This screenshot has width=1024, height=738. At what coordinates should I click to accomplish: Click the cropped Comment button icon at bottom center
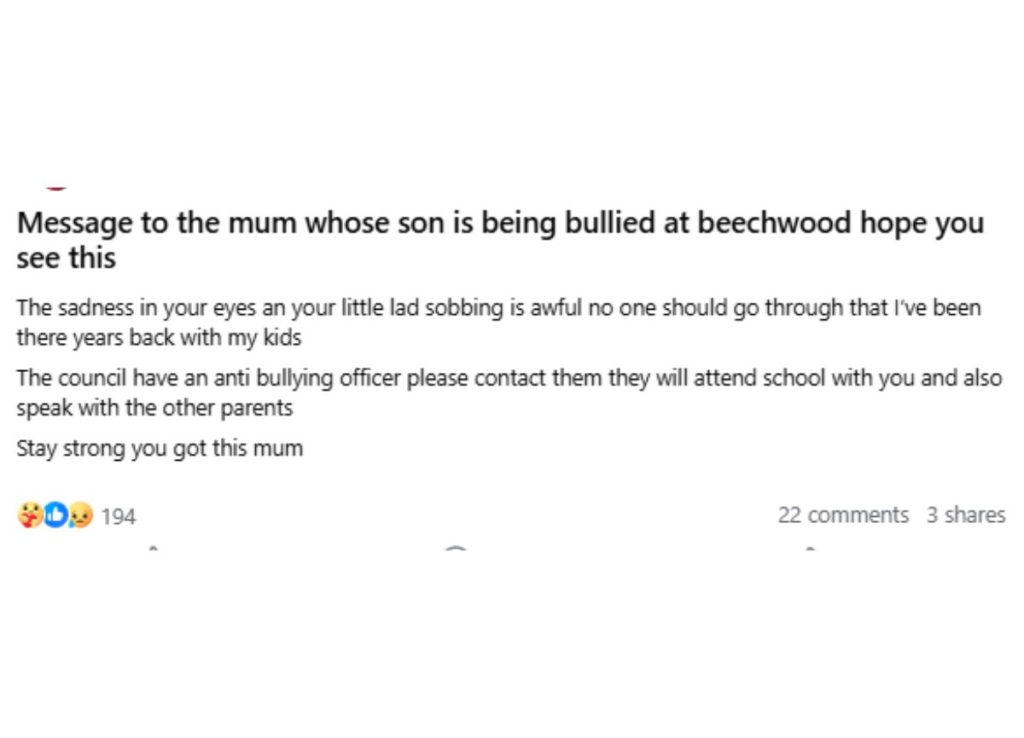(x=455, y=548)
